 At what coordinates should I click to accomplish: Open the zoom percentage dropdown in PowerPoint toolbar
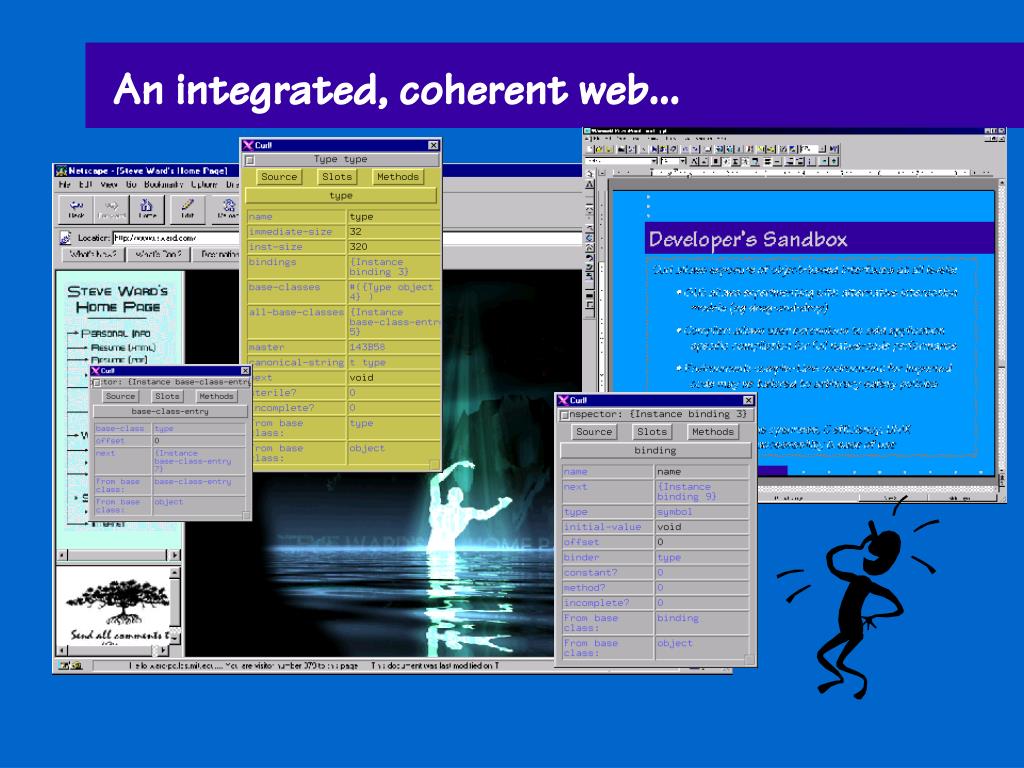822,149
